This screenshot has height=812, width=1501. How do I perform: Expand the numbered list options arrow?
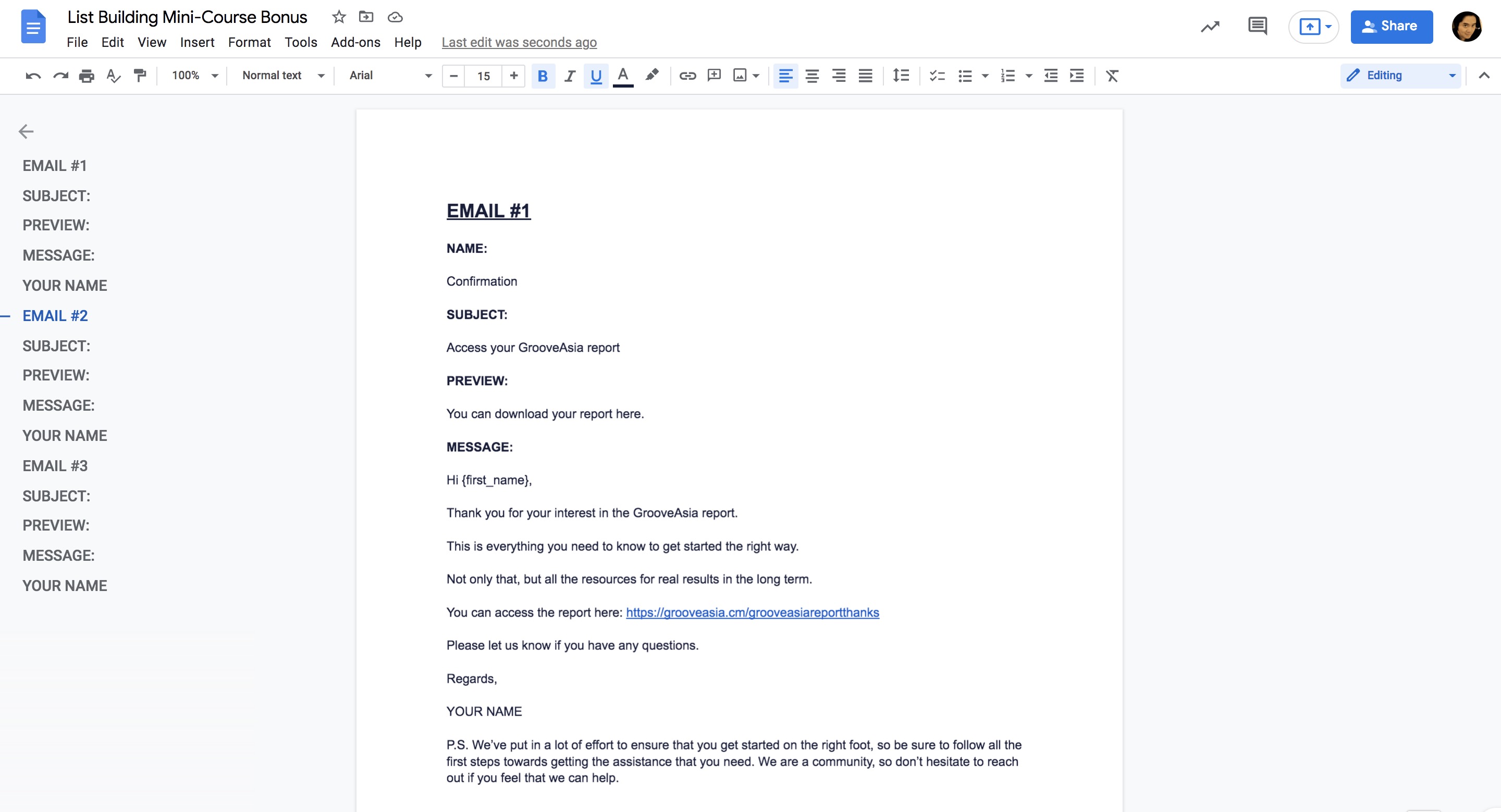click(x=1028, y=76)
